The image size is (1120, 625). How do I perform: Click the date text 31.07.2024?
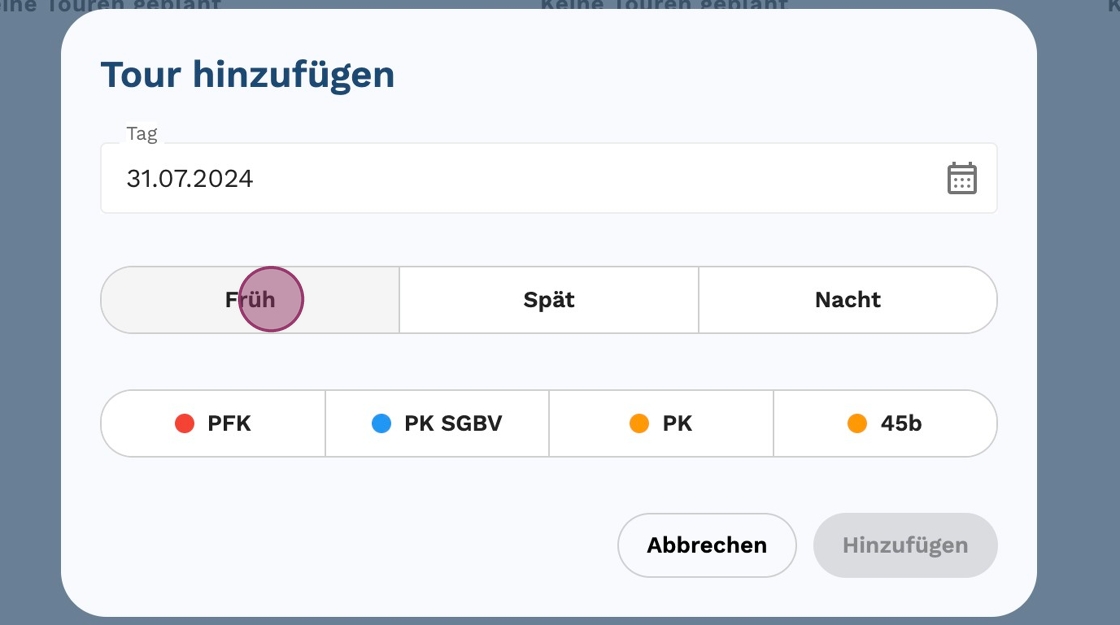pyautogui.click(x=190, y=179)
